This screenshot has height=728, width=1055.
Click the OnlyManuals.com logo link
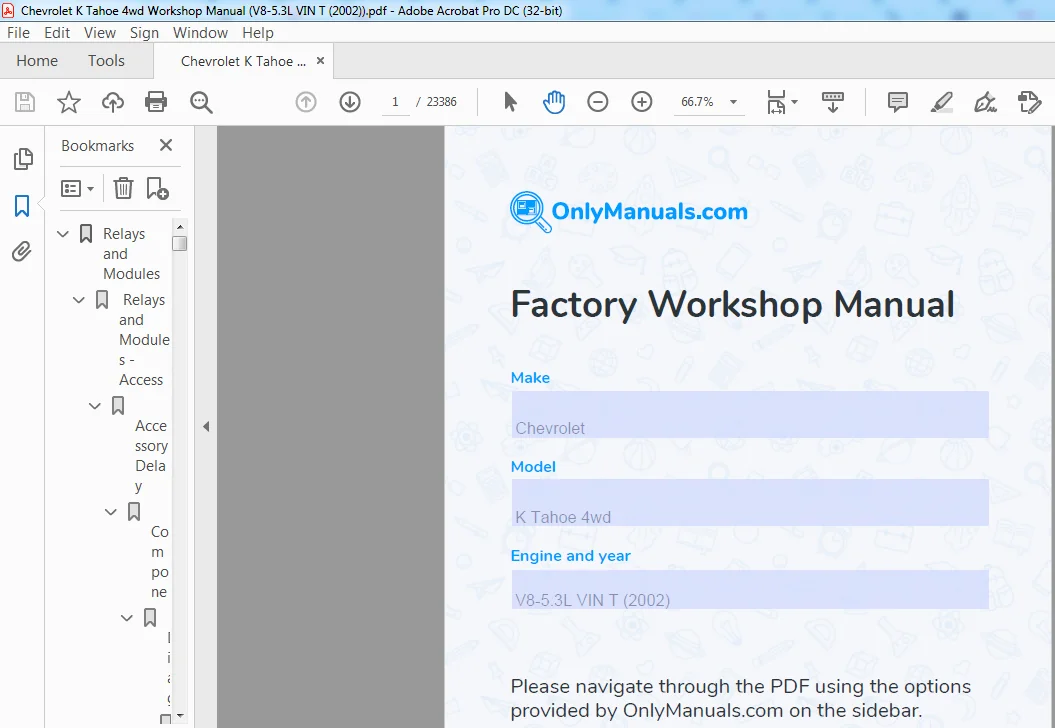pyautogui.click(x=628, y=212)
